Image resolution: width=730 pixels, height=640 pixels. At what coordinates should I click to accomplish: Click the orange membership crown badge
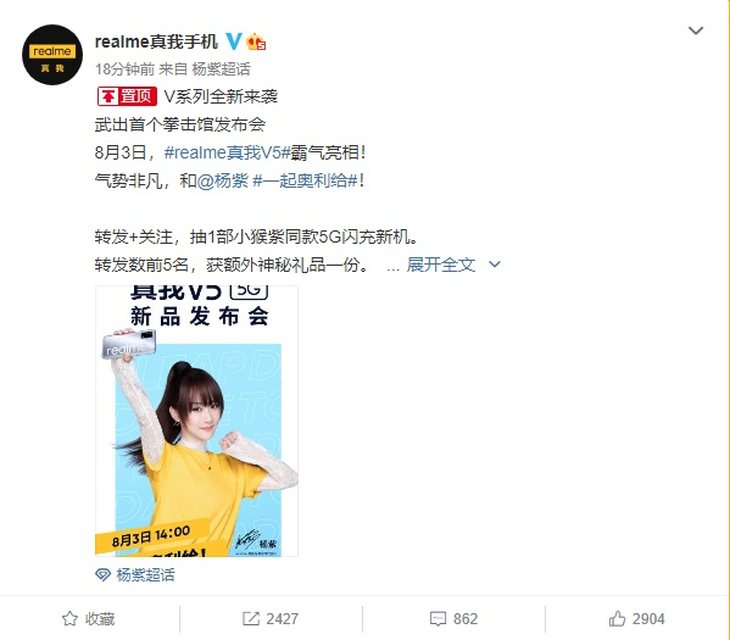(x=256, y=42)
